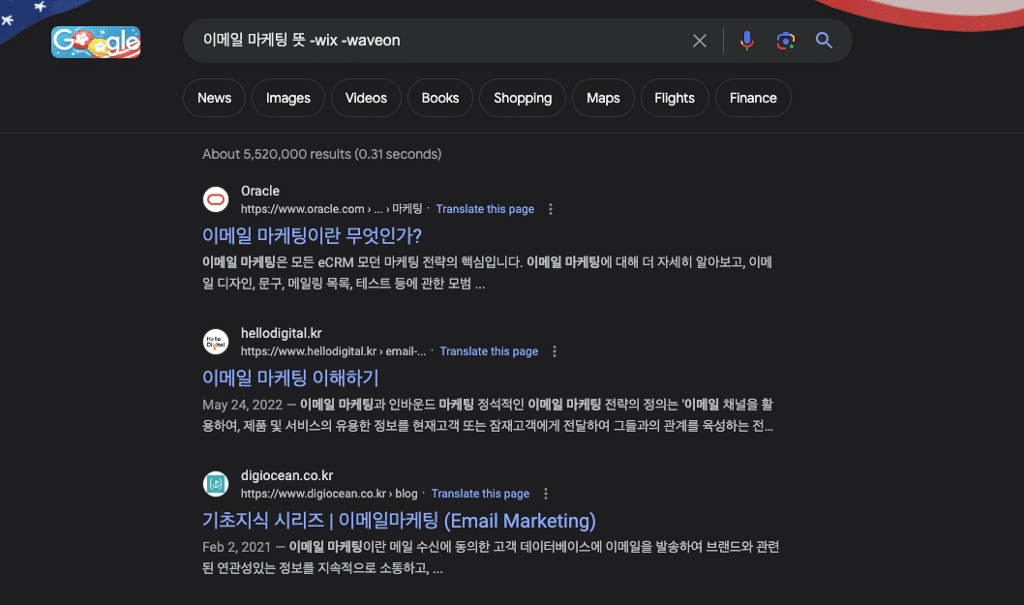Open more options for hellodigital.kr result
Image resolution: width=1024 pixels, height=605 pixels.
[554, 352]
